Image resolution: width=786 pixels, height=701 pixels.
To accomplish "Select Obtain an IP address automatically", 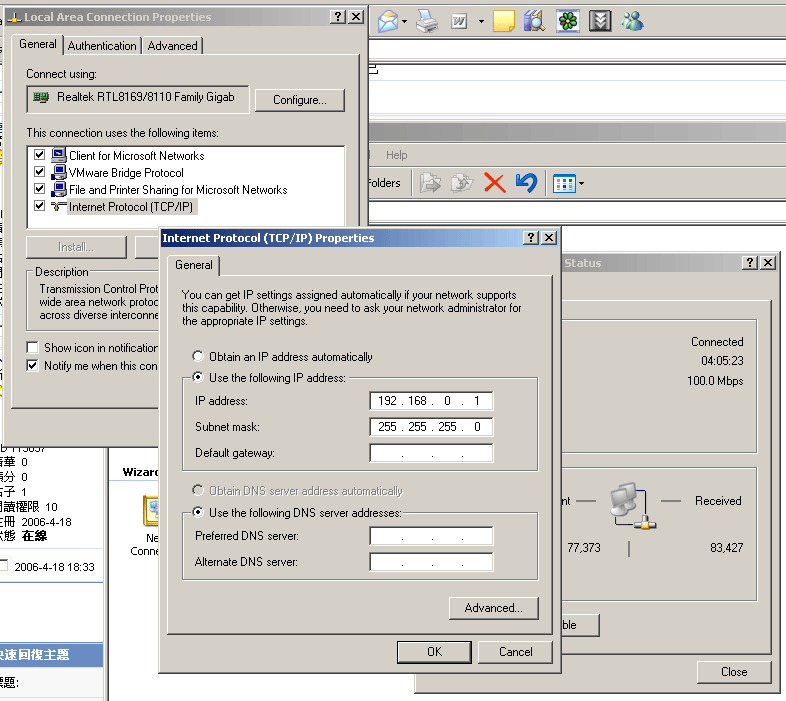I will coord(200,357).
